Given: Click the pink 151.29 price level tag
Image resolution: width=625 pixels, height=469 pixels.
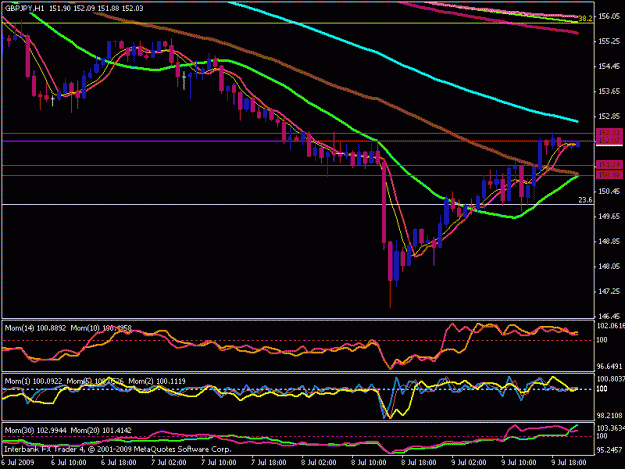Looking at the screenshot, I should click(609, 165).
